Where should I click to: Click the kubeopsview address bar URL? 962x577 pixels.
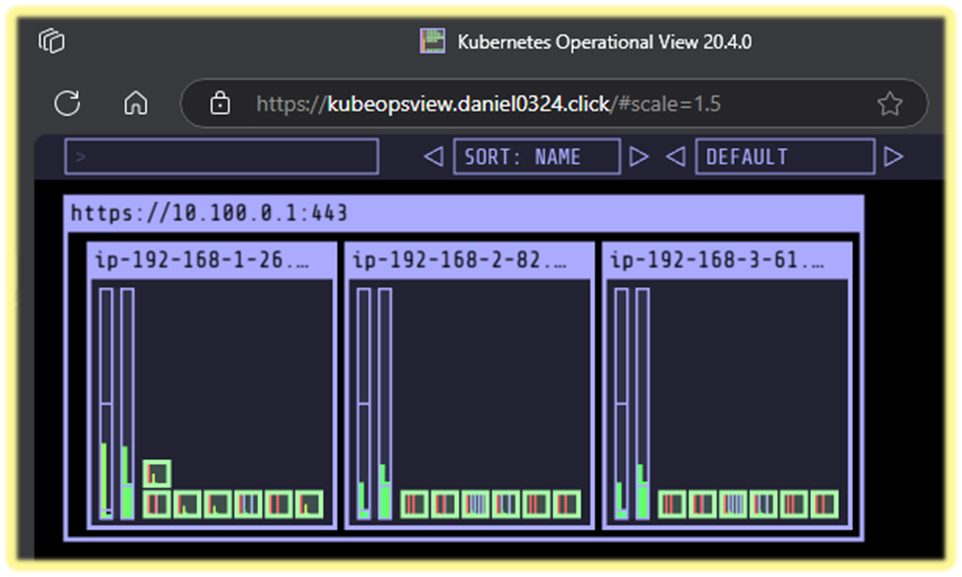(488, 104)
